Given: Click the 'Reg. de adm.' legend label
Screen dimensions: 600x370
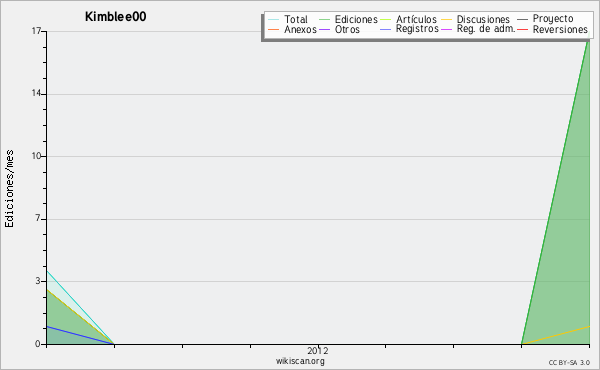Looking at the screenshot, I should [x=486, y=29].
